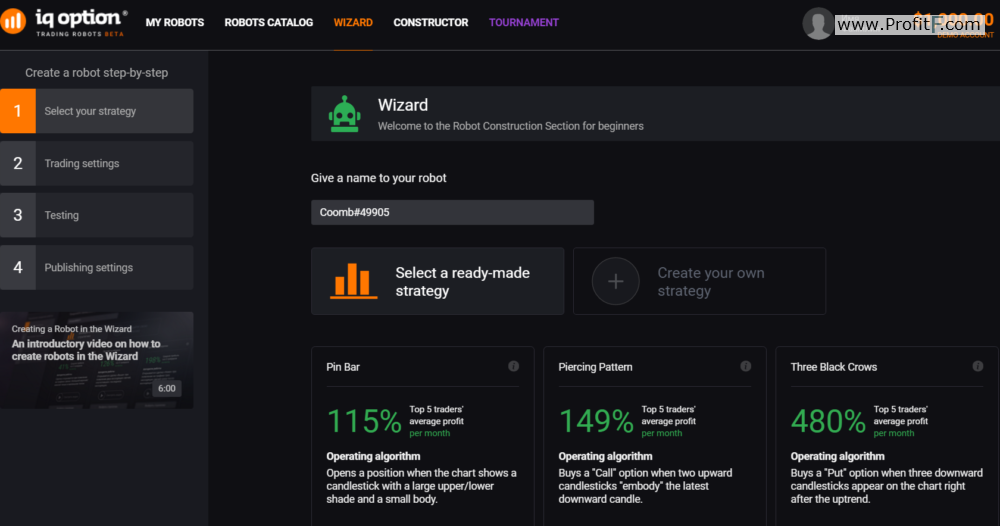Go to step 4 Publishing settings
This screenshot has height=526, width=1000.
[x=96, y=267]
